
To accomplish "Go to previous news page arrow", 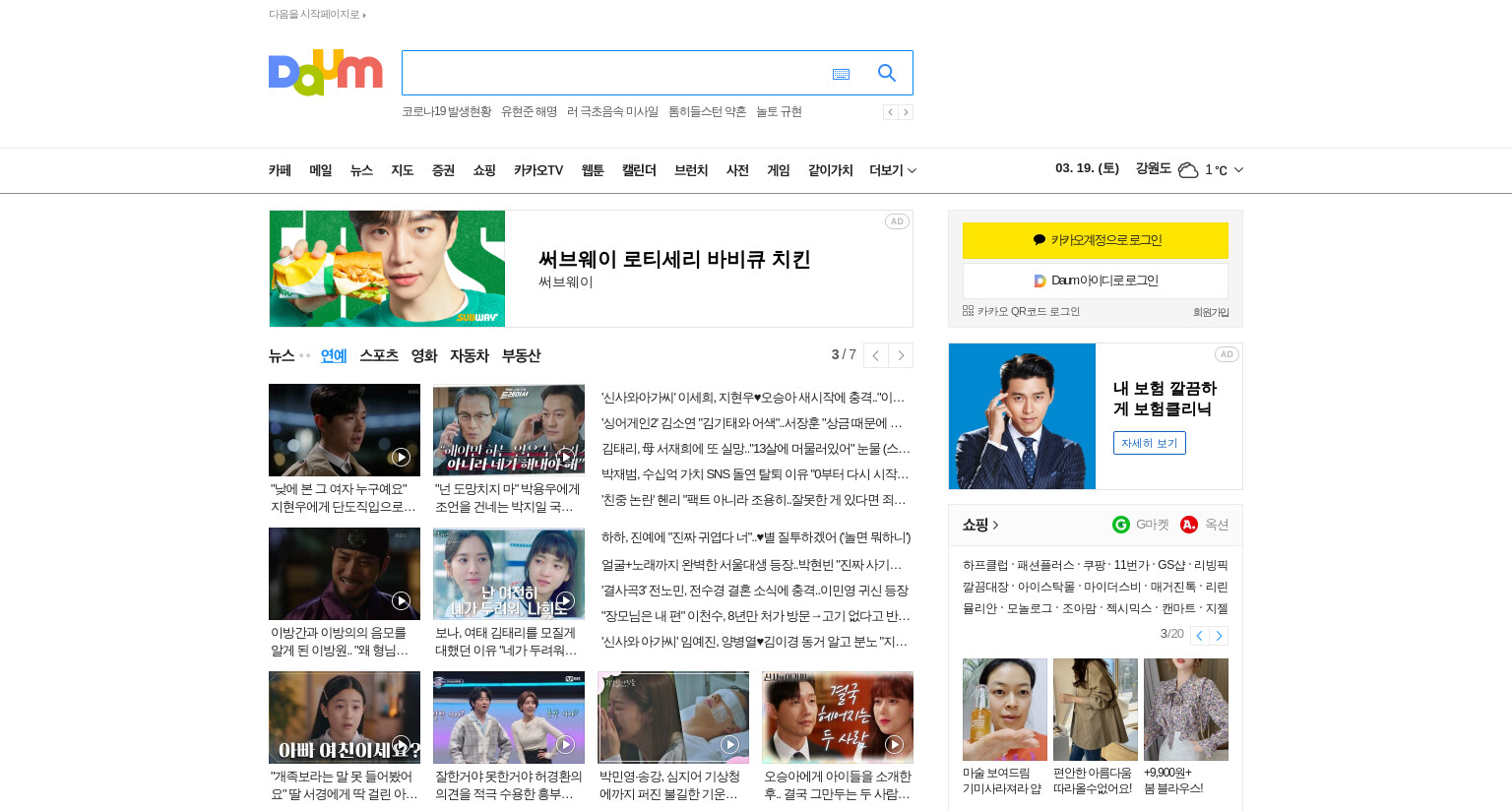I will point(875,355).
